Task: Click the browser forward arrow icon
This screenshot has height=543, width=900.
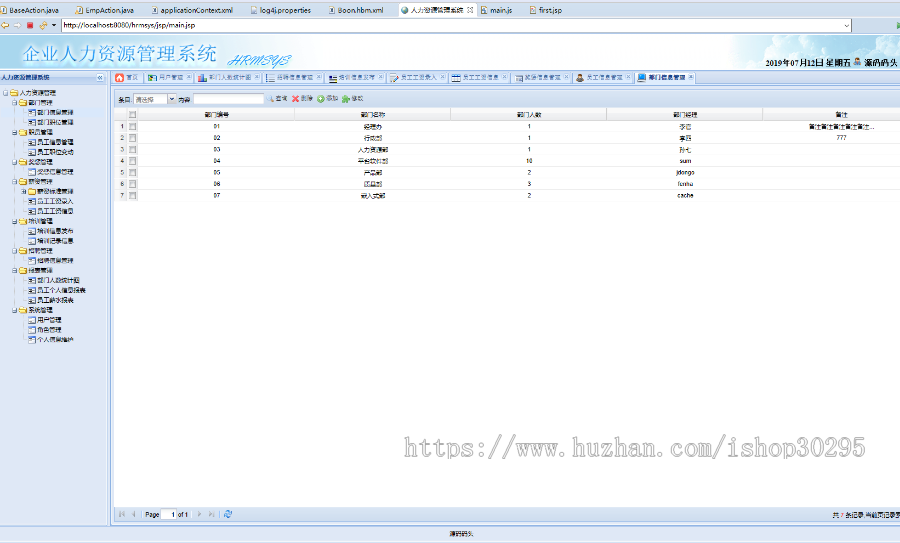Action: tap(17, 25)
